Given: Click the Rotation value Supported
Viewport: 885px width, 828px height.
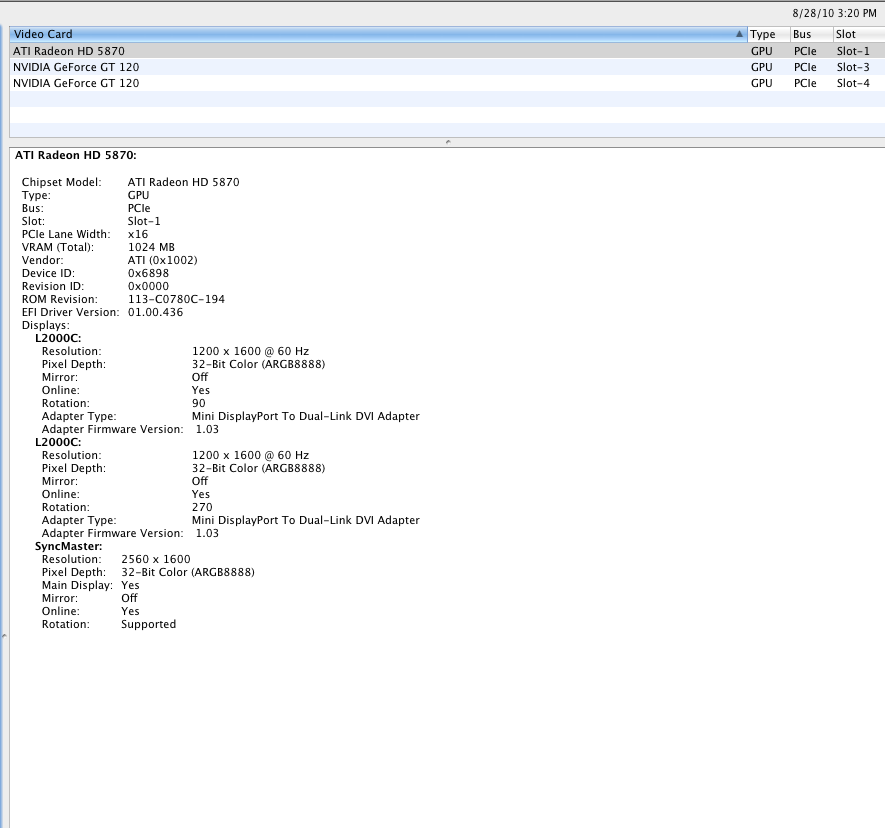Looking at the screenshot, I should (x=148, y=624).
